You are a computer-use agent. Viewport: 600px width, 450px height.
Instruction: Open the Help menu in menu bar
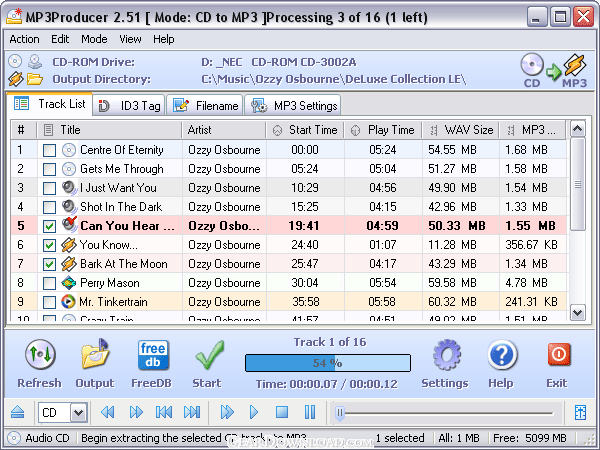pyautogui.click(x=163, y=39)
